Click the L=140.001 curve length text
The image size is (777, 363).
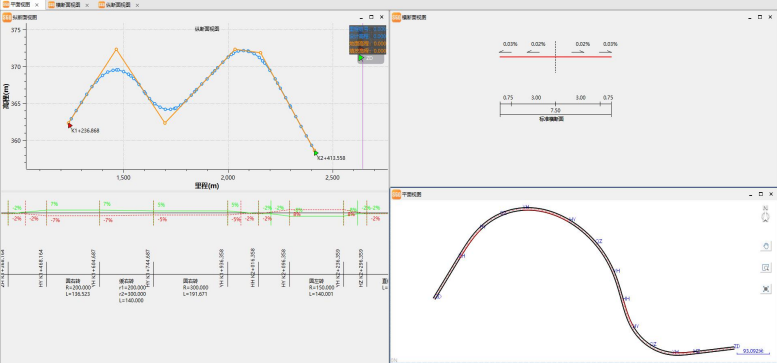[x=322, y=294]
